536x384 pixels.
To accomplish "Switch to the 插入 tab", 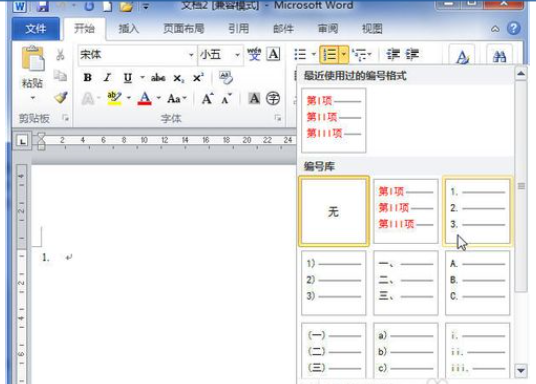I will 129,28.
